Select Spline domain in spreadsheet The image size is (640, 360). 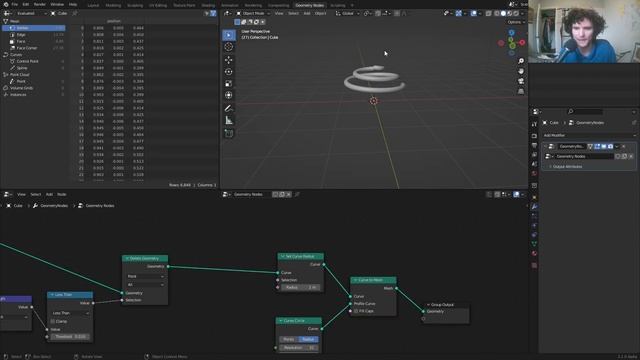click(x=34, y=68)
